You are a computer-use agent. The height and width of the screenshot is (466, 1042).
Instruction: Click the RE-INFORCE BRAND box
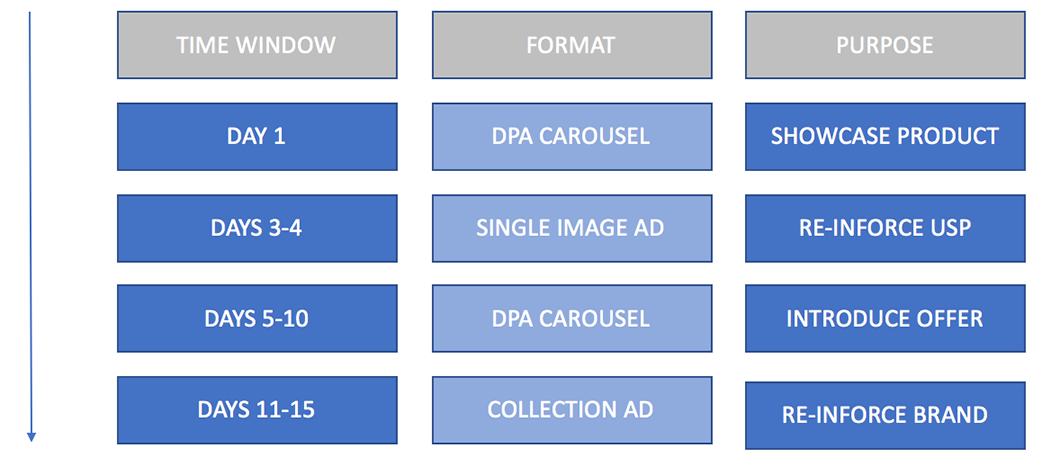(x=885, y=415)
